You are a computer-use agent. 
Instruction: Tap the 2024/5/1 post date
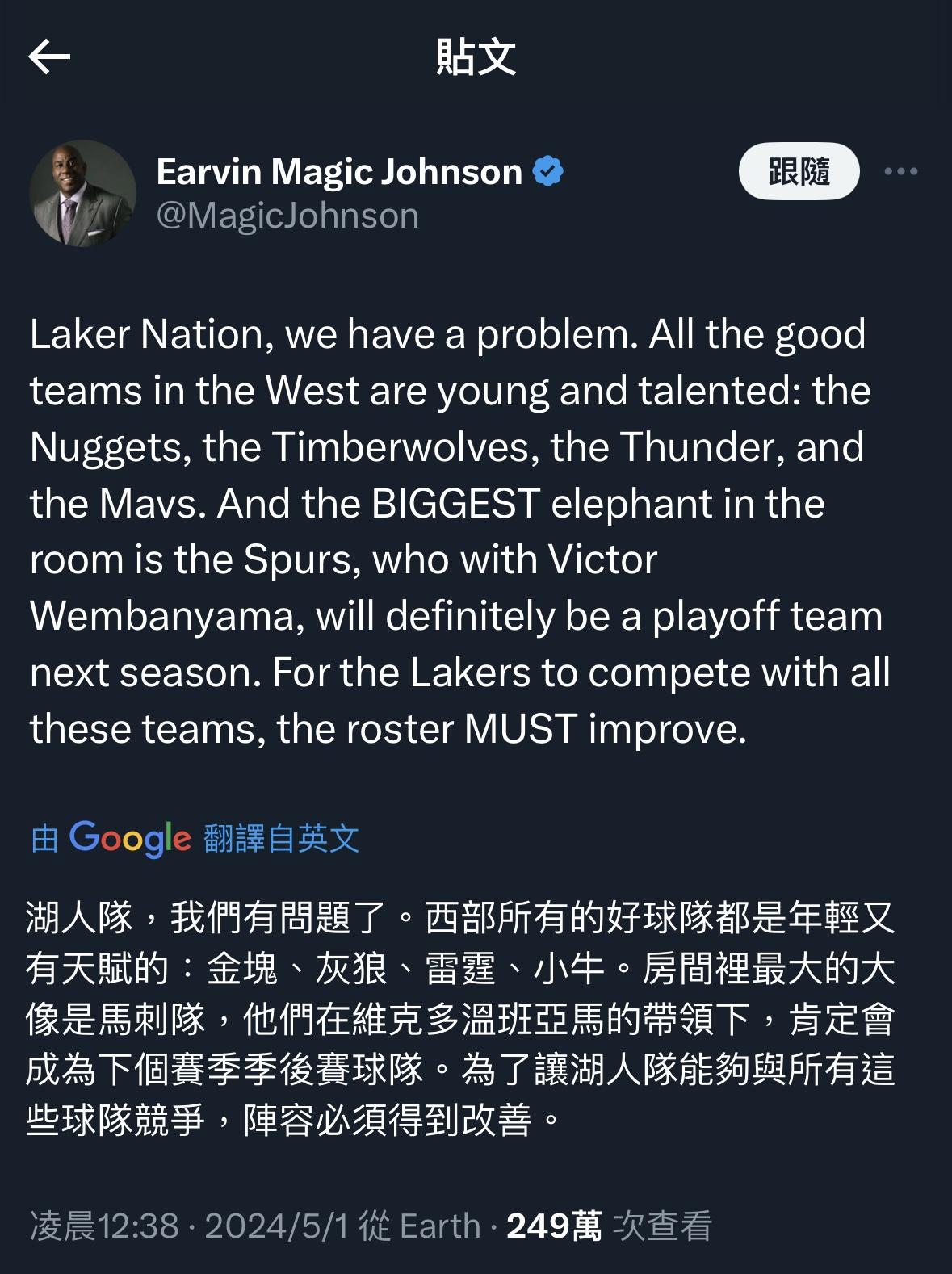click(278, 1226)
